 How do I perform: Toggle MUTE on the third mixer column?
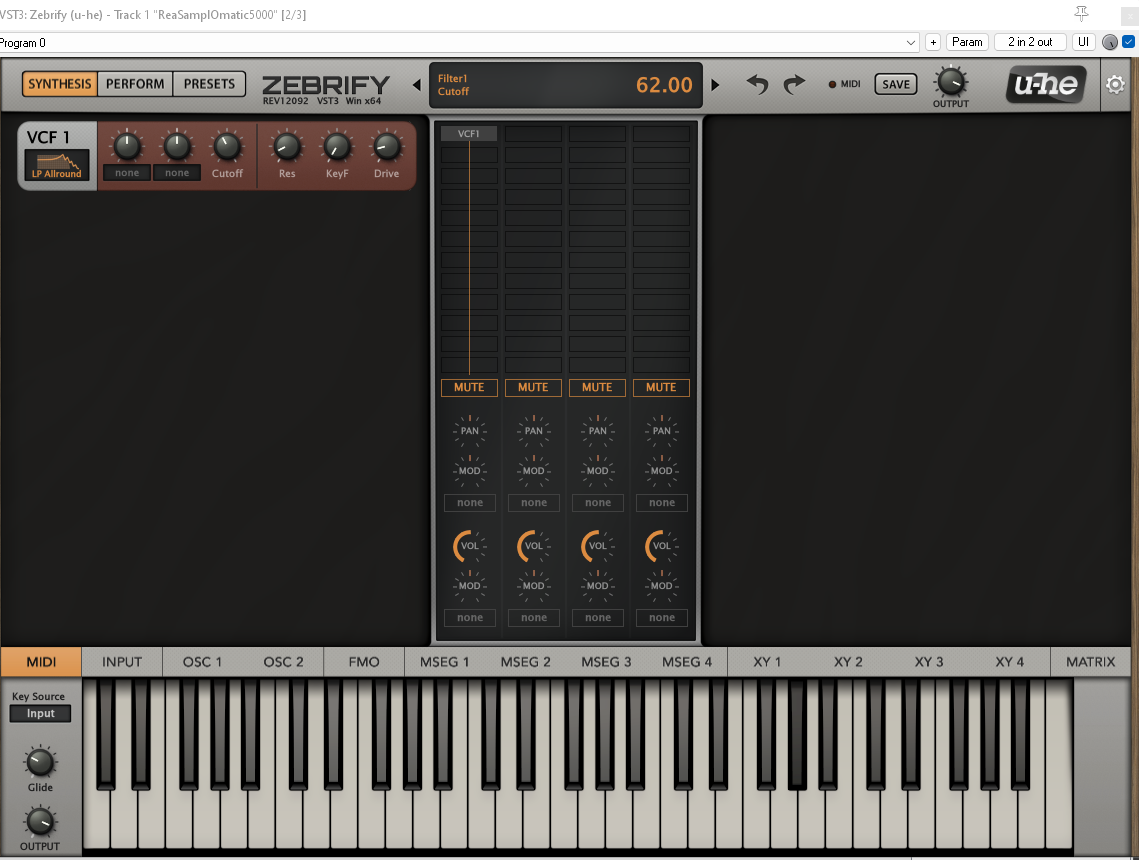point(597,388)
